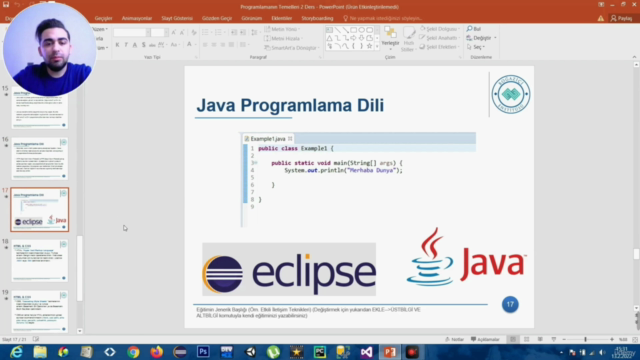Viewport: 640px width, 360px height.
Task: Click the zoom slider handle
Action: point(585,339)
